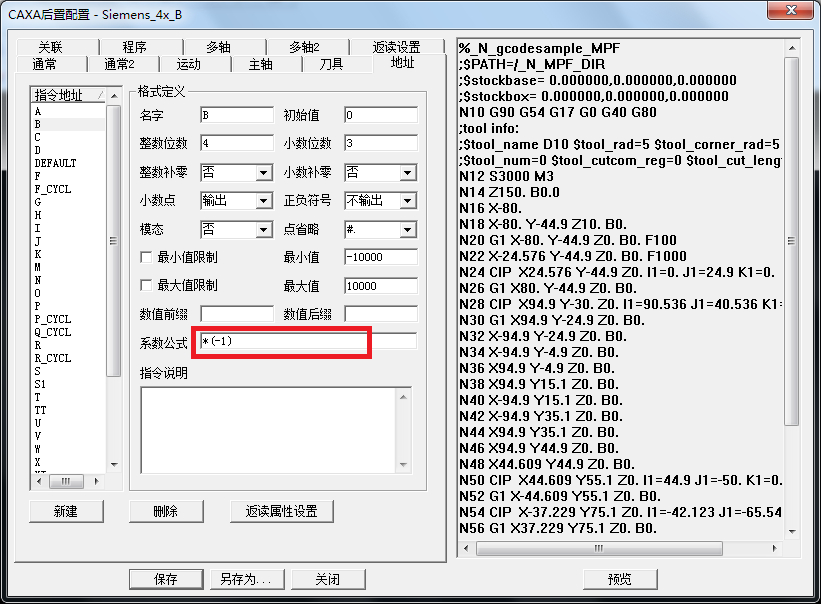Click the 新建 button
The height and width of the screenshot is (604, 821).
tap(66, 511)
